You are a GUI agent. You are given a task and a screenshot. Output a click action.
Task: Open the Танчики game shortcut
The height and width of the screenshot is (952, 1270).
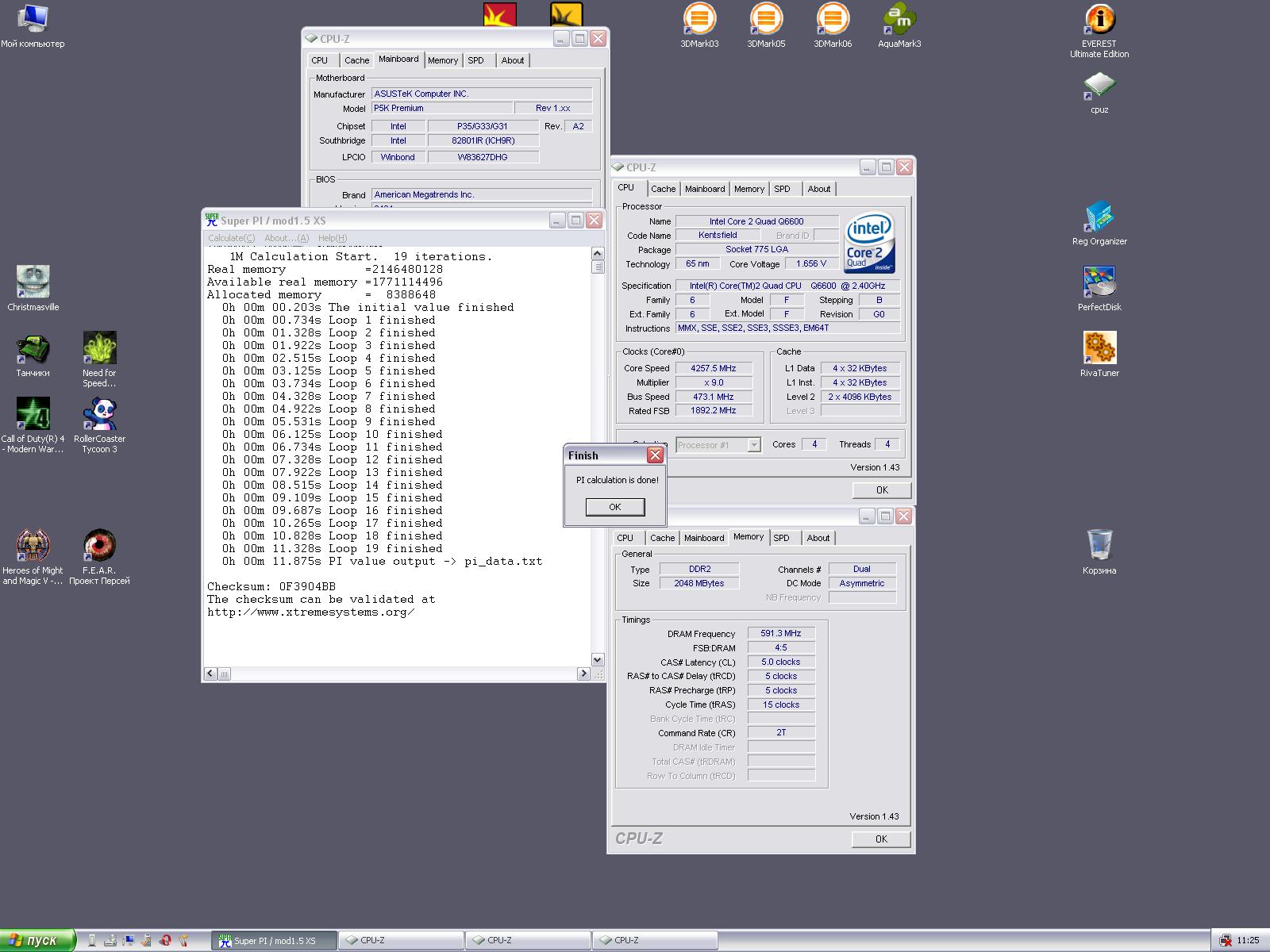point(33,354)
